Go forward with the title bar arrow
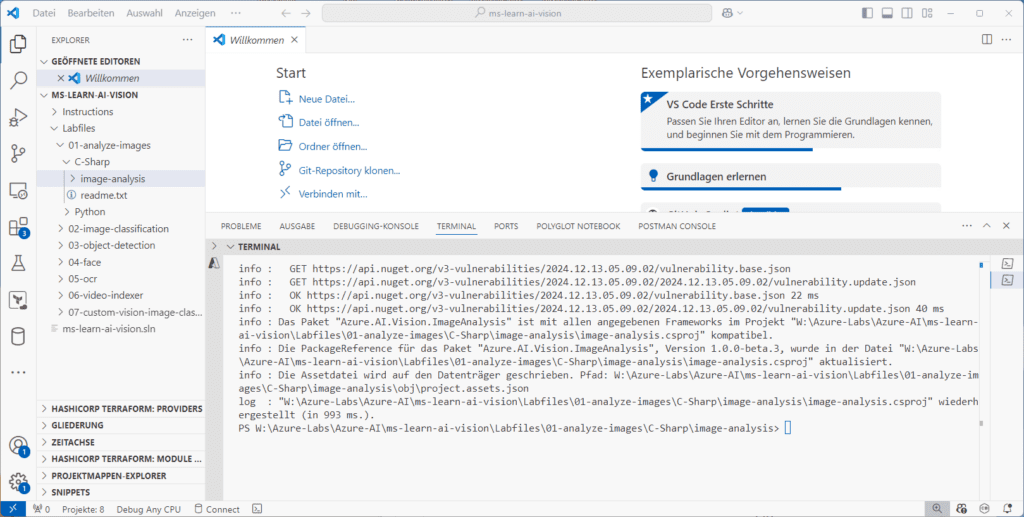The image size is (1024, 517). tap(306, 13)
